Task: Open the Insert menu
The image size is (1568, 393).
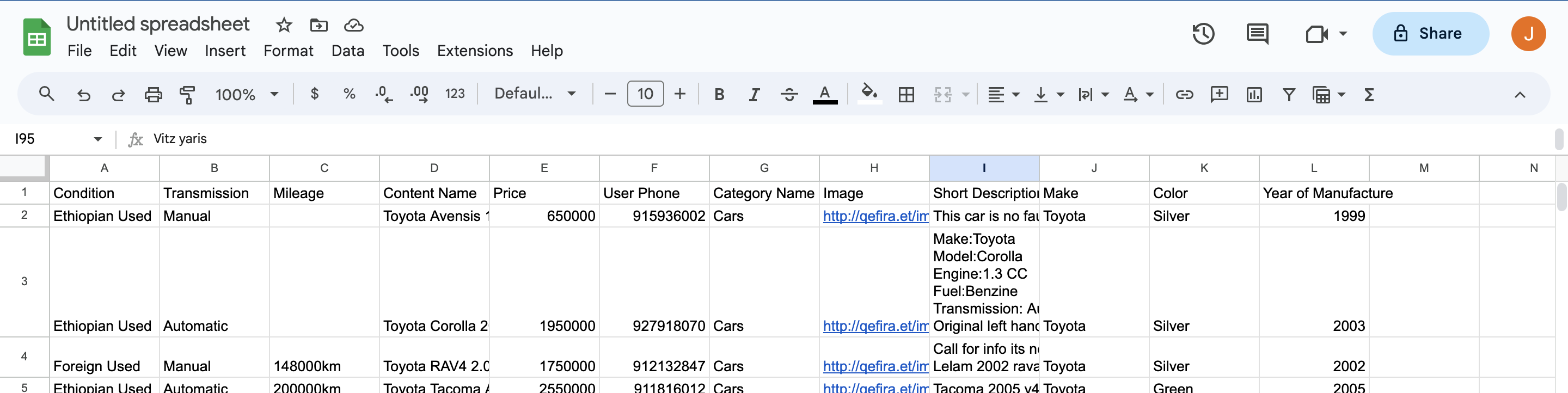Action: coord(225,51)
